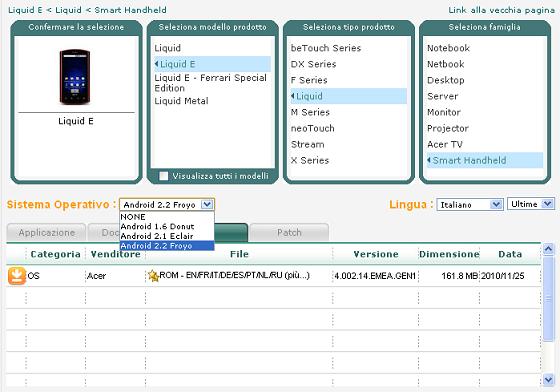560x392 pixels.
Task: Select X Series product type
Action: click(310, 160)
